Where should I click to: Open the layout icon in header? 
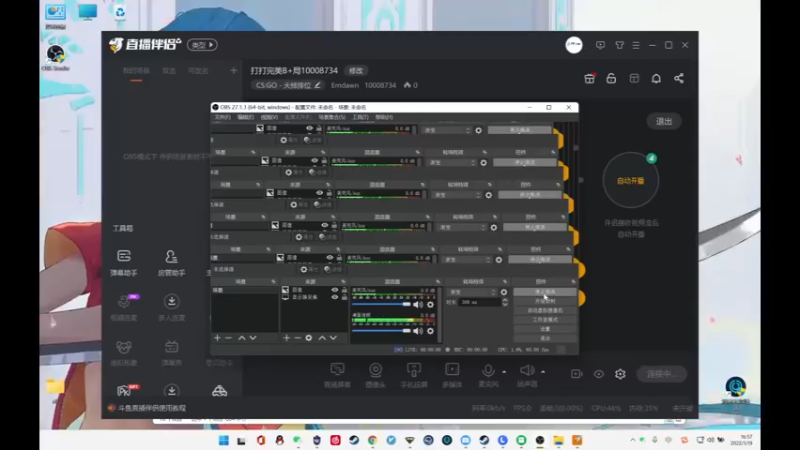click(634, 78)
